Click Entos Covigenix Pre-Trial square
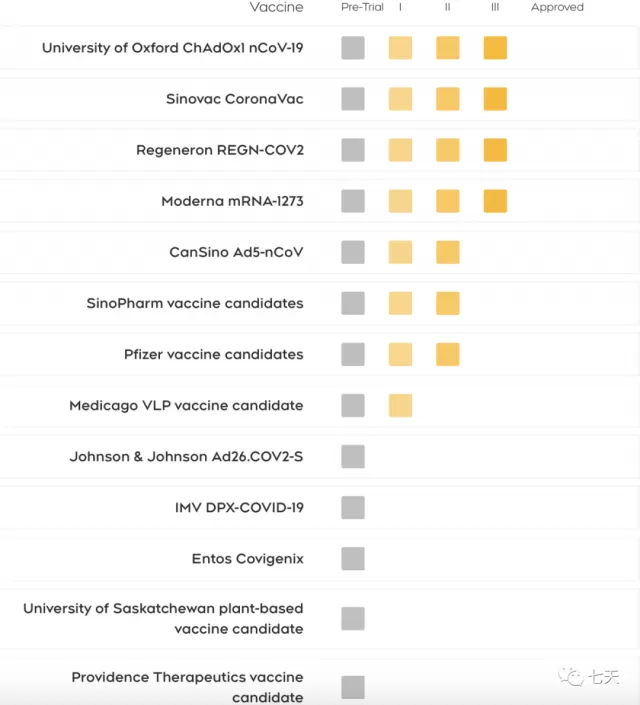The height and width of the screenshot is (705, 640). (x=353, y=558)
